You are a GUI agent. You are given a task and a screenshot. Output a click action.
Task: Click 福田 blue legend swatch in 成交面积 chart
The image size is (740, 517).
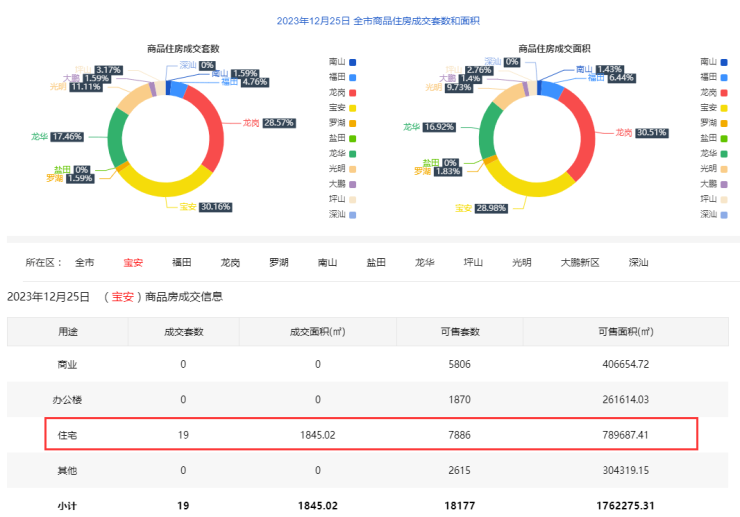point(725,77)
